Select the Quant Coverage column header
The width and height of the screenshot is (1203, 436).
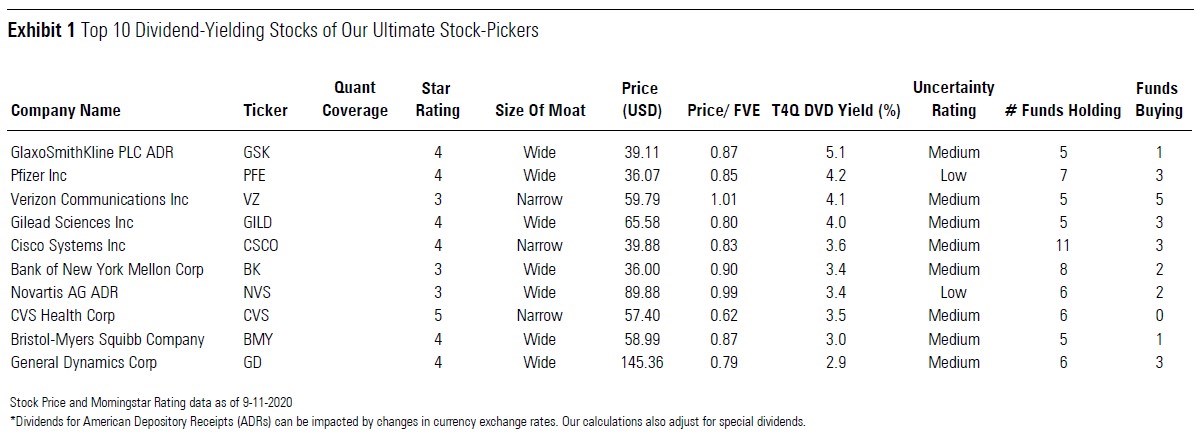pos(354,100)
